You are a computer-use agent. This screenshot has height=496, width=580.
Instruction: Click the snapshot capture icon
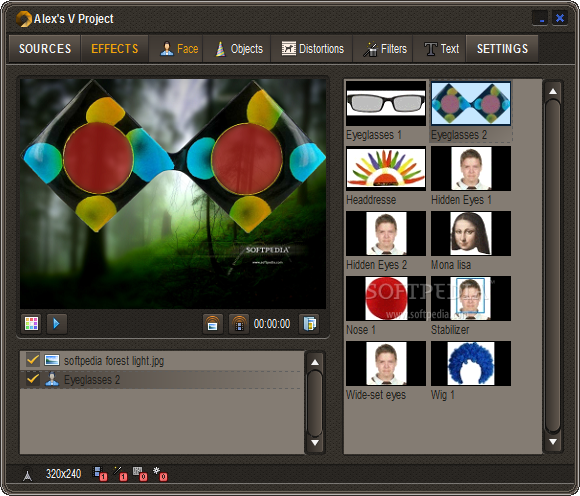tap(213, 324)
